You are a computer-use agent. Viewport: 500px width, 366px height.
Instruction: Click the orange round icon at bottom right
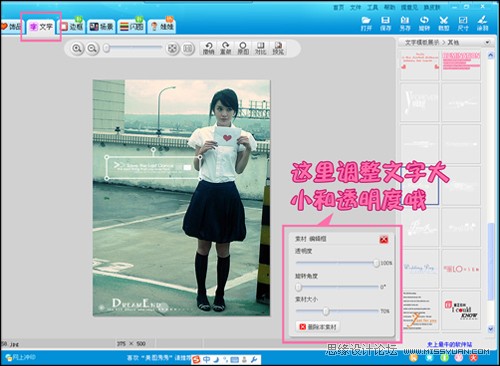click(x=413, y=358)
